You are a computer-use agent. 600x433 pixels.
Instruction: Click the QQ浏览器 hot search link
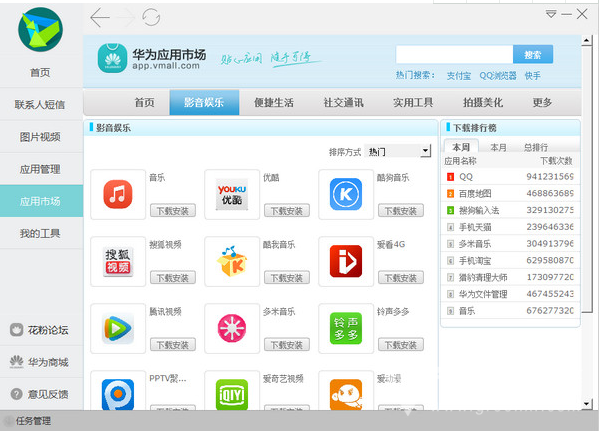click(498, 76)
